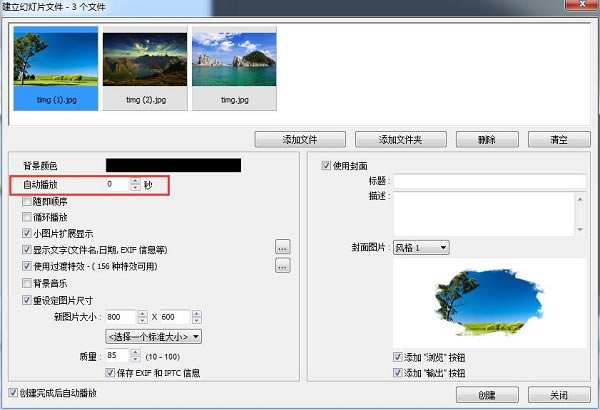Increase image width with up arrow
This screenshot has width=600, height=410.
142,314
